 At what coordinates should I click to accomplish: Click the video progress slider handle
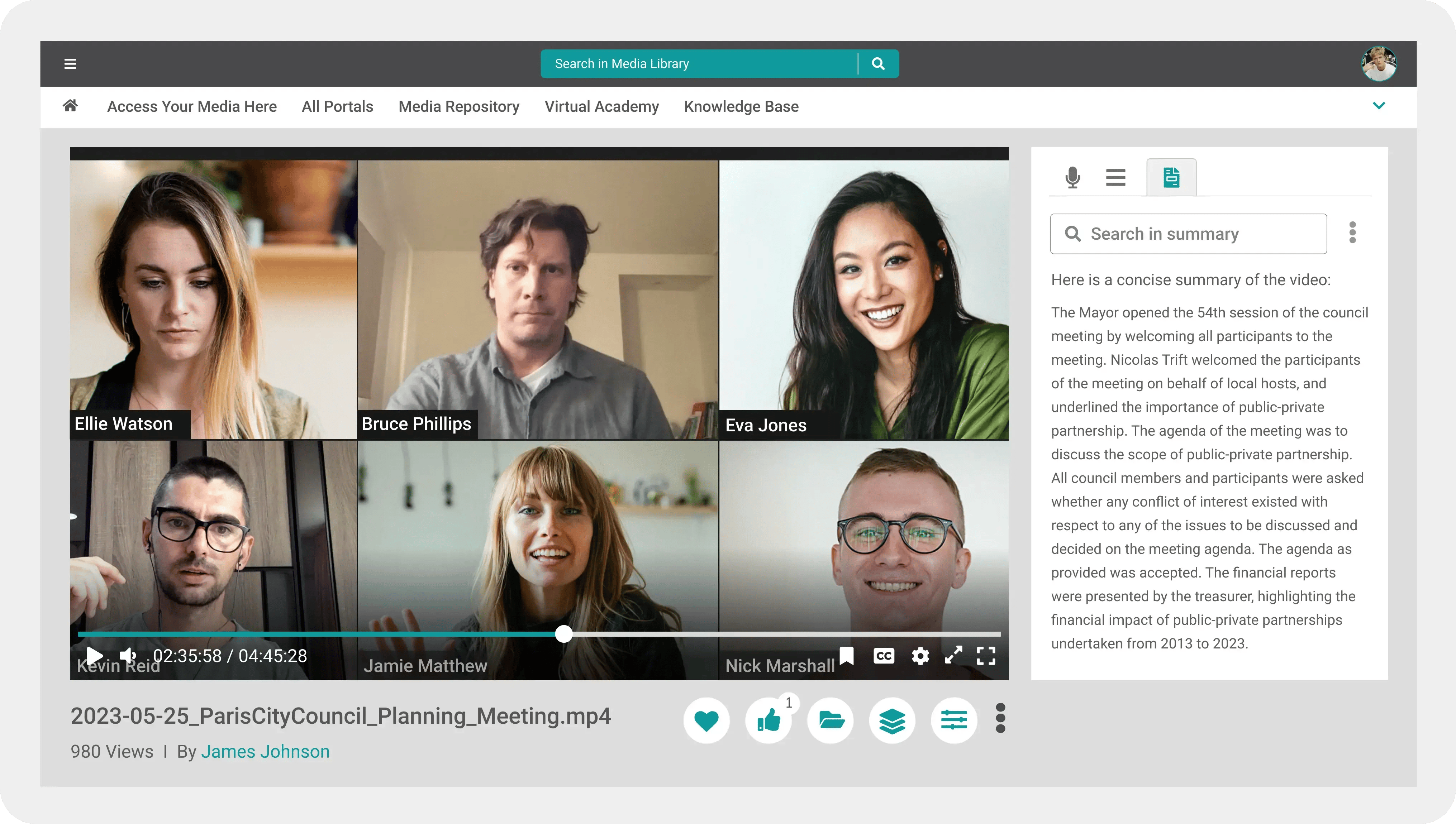click(x=564, y=634)
